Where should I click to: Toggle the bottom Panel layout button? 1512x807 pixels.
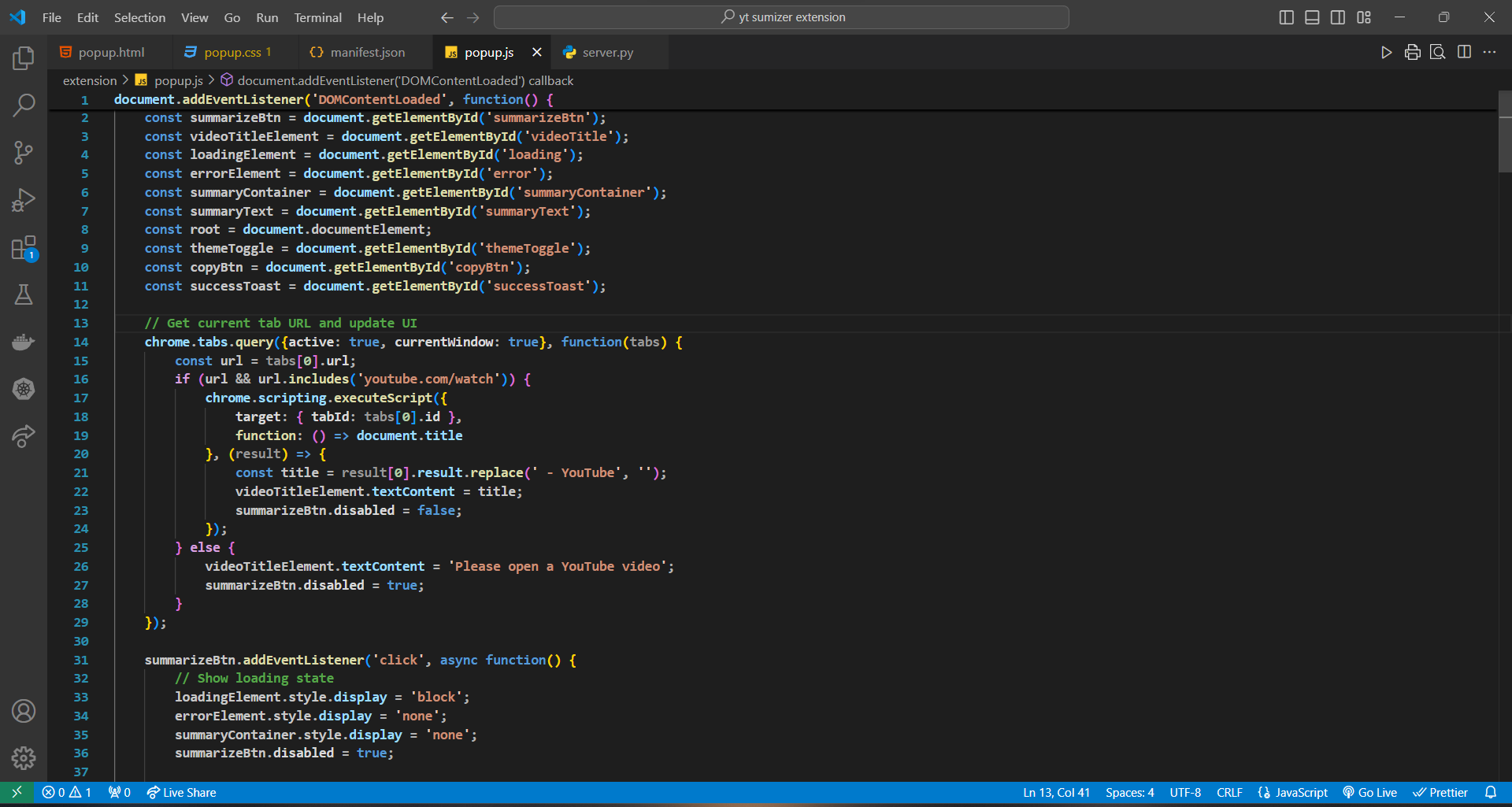[x=1312, y=17]
